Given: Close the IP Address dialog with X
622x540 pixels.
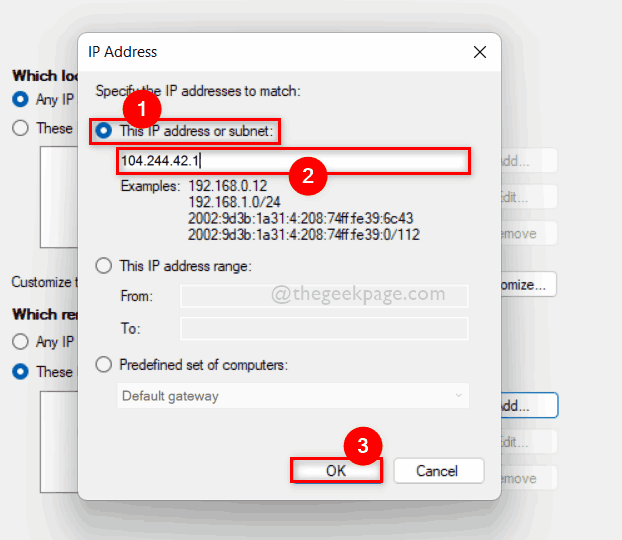Looking at the screenshot, I should click(x=480, y=52).
